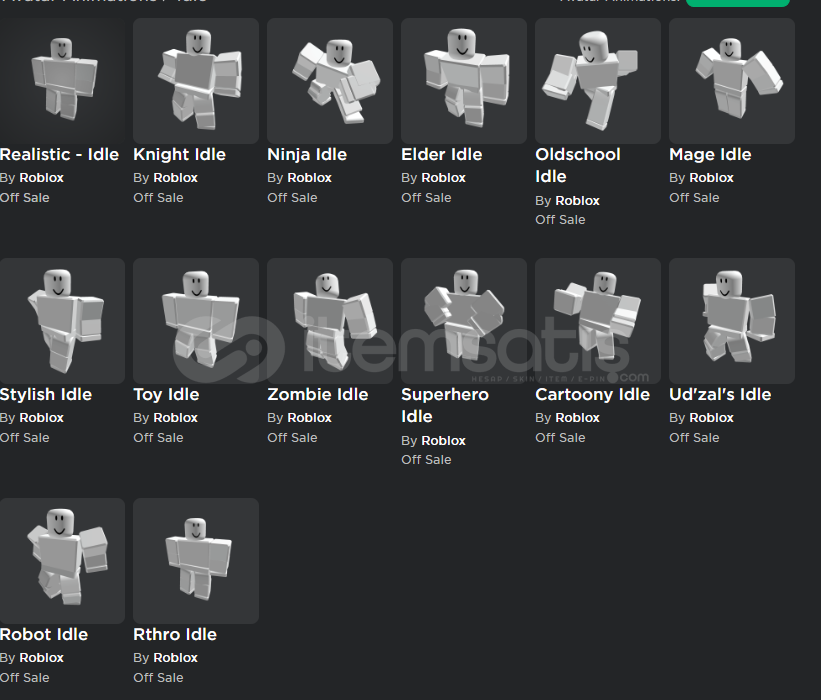Viewport: 821px width, 700px height.
Task: Follow the "Mage Idle" title link
Action: [711, 154]
